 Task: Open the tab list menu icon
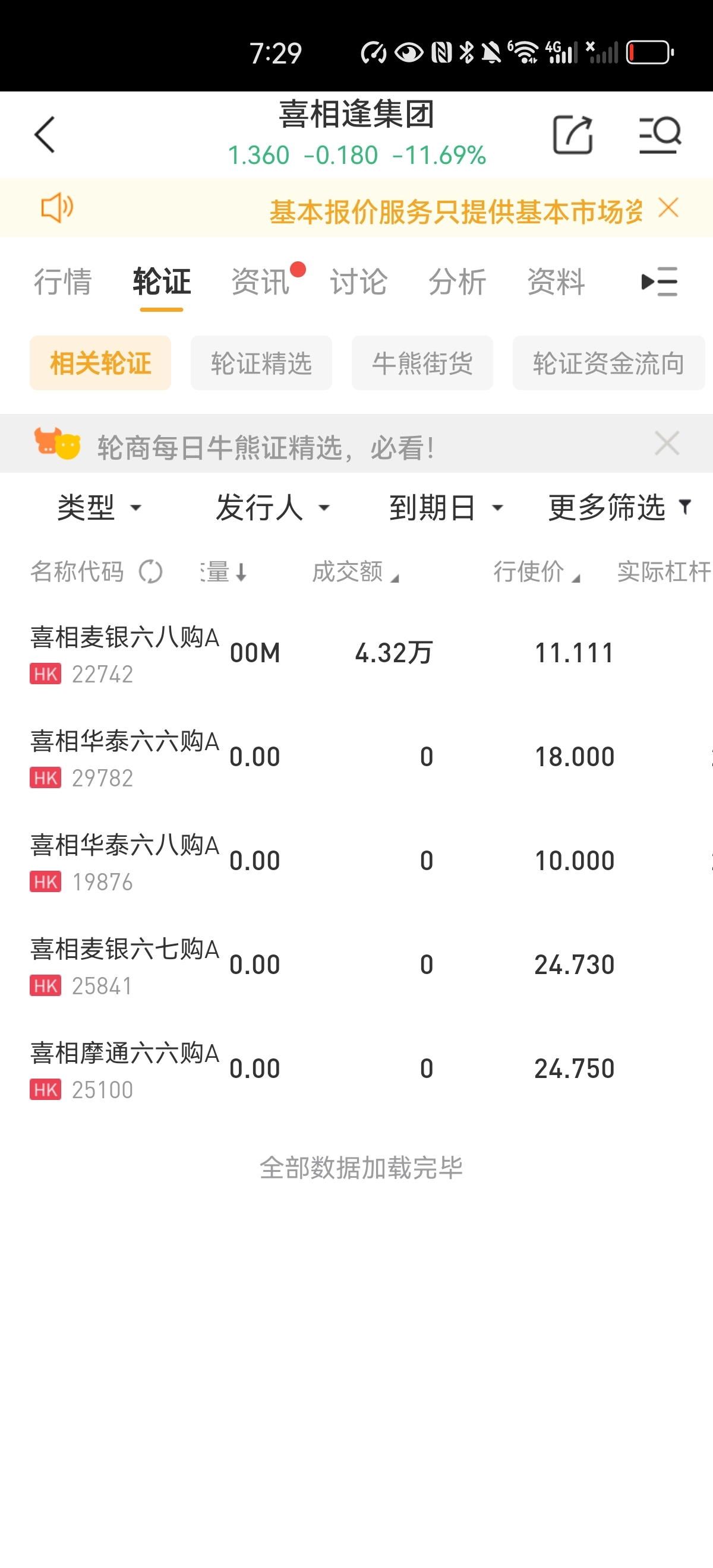(660, 282)
